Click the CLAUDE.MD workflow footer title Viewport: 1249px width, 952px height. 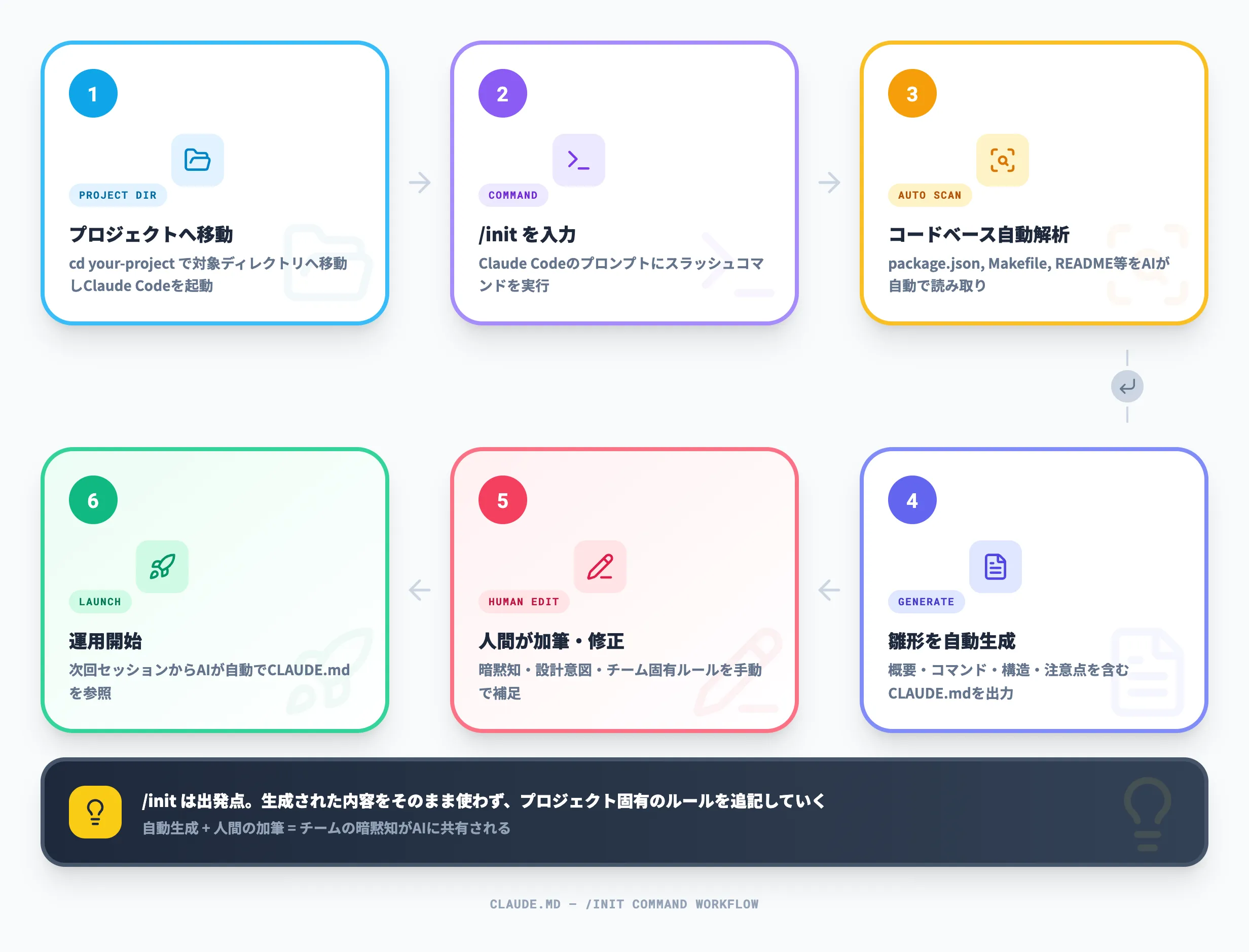pyautogui.click(x=624, y=904)
